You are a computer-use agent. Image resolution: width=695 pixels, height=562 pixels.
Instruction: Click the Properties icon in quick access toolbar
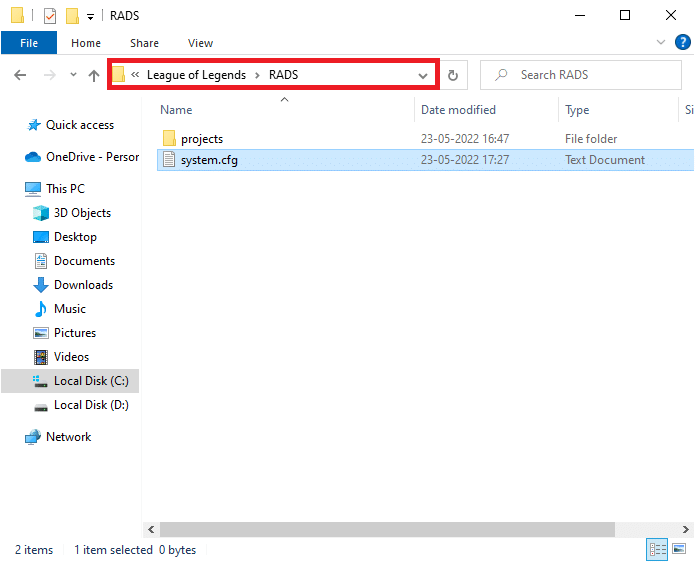(x=50, y=16)
